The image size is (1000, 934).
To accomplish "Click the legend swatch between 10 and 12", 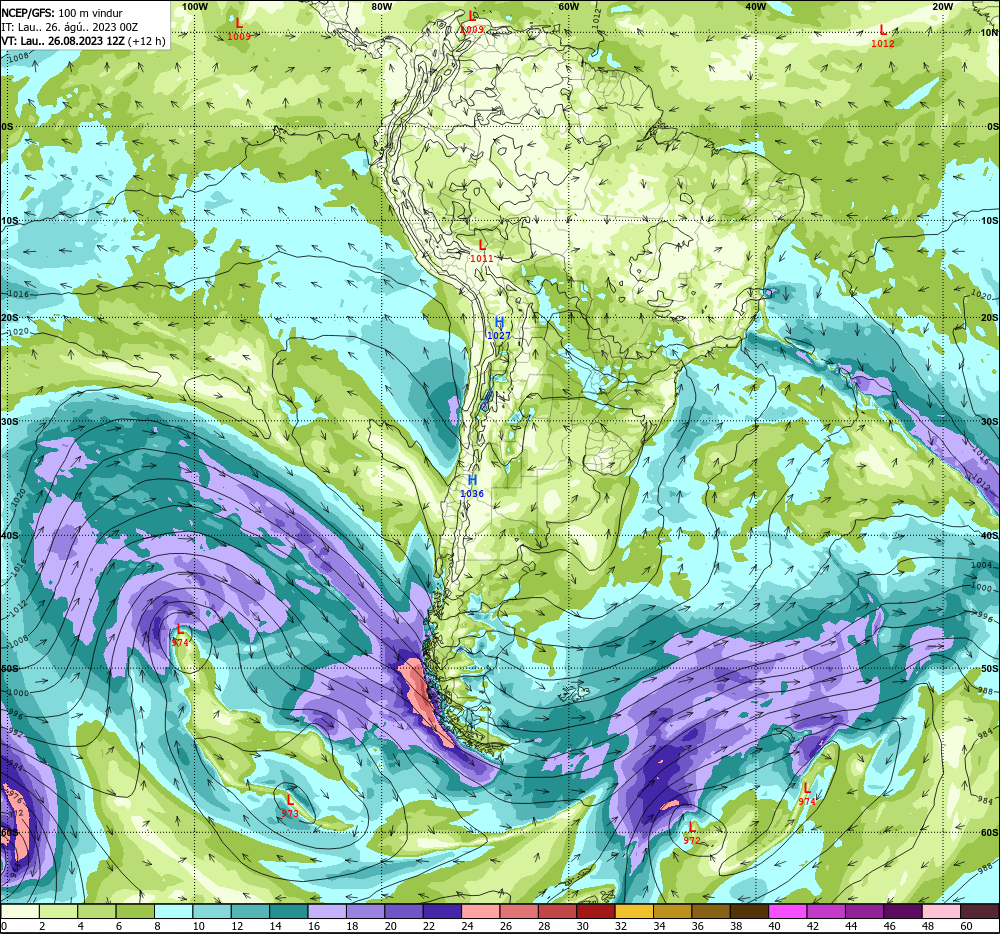I will [x=212, y=911].
